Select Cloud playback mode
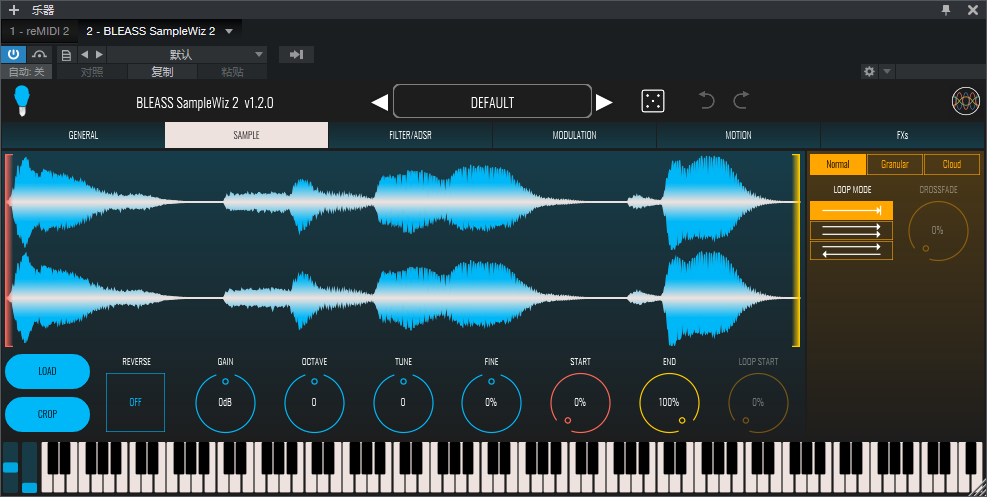Screen dimensions: 987x497 952,164
